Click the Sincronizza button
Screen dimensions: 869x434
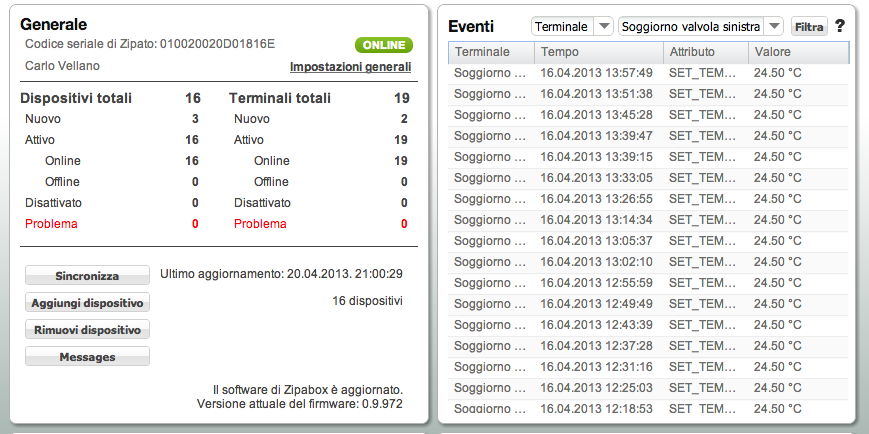point(87,276)
